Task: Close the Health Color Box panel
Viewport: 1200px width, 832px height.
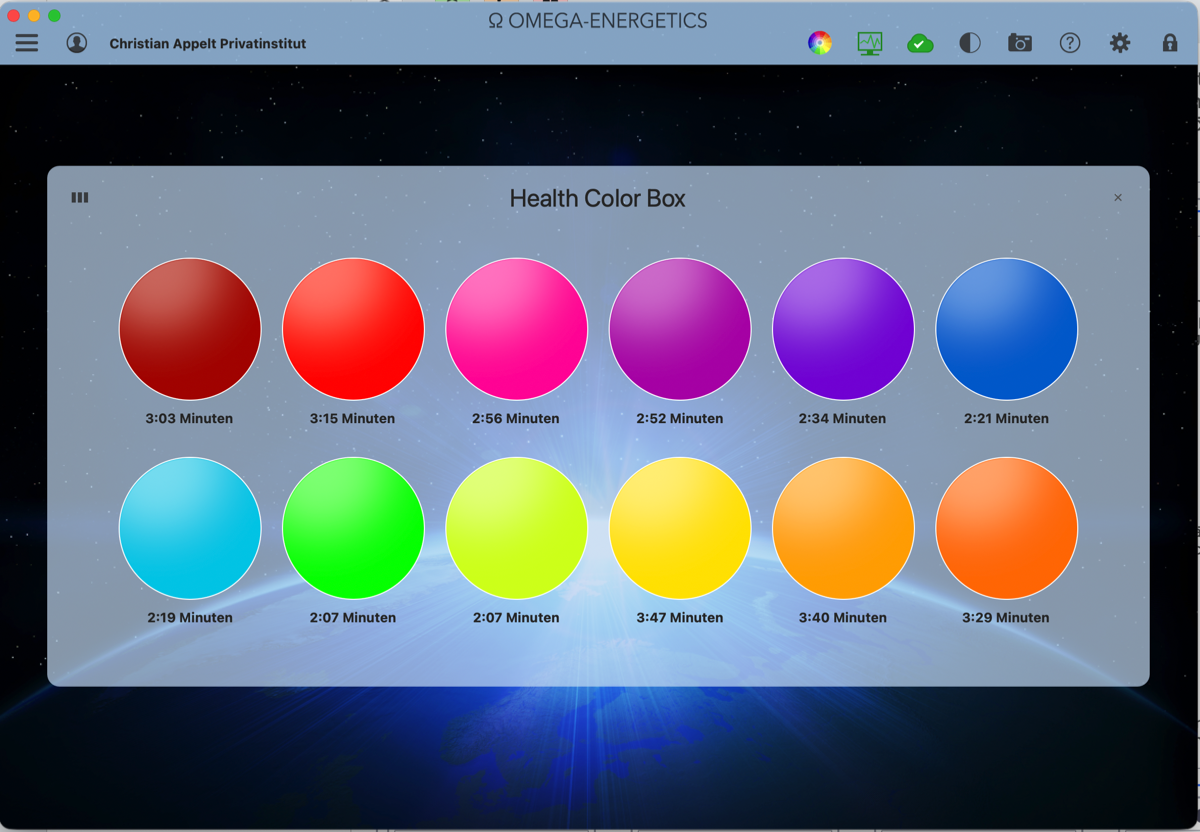Action: point(1118,198)
